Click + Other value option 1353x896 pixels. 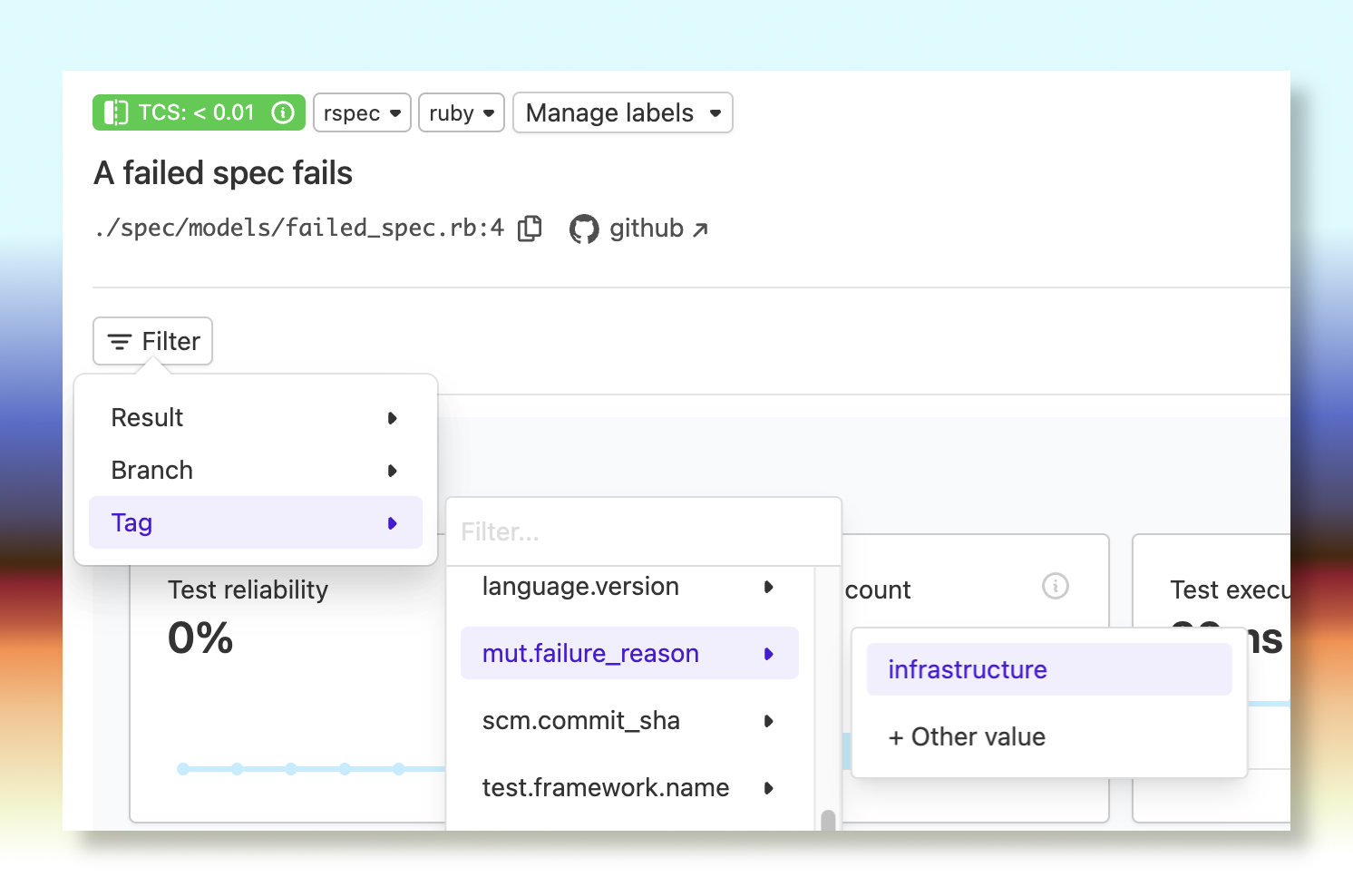[1049, 736]
